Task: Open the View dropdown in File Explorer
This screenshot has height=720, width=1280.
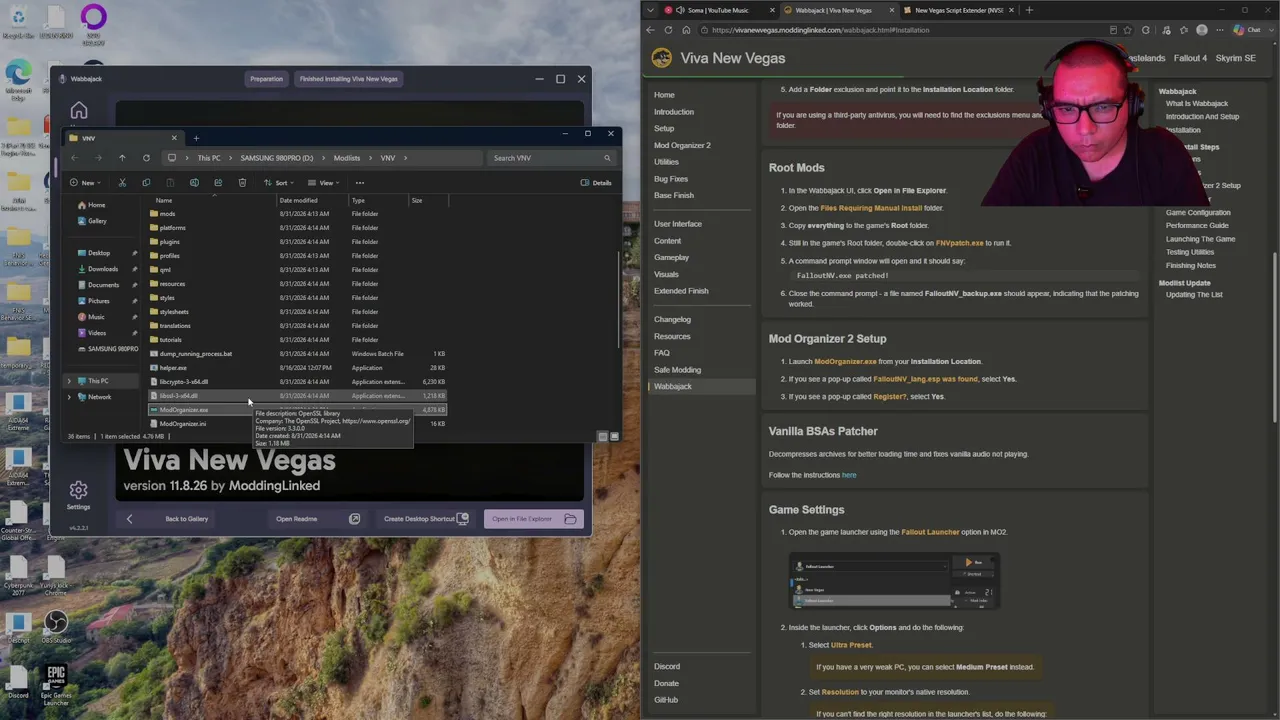Action: point(324,183)
